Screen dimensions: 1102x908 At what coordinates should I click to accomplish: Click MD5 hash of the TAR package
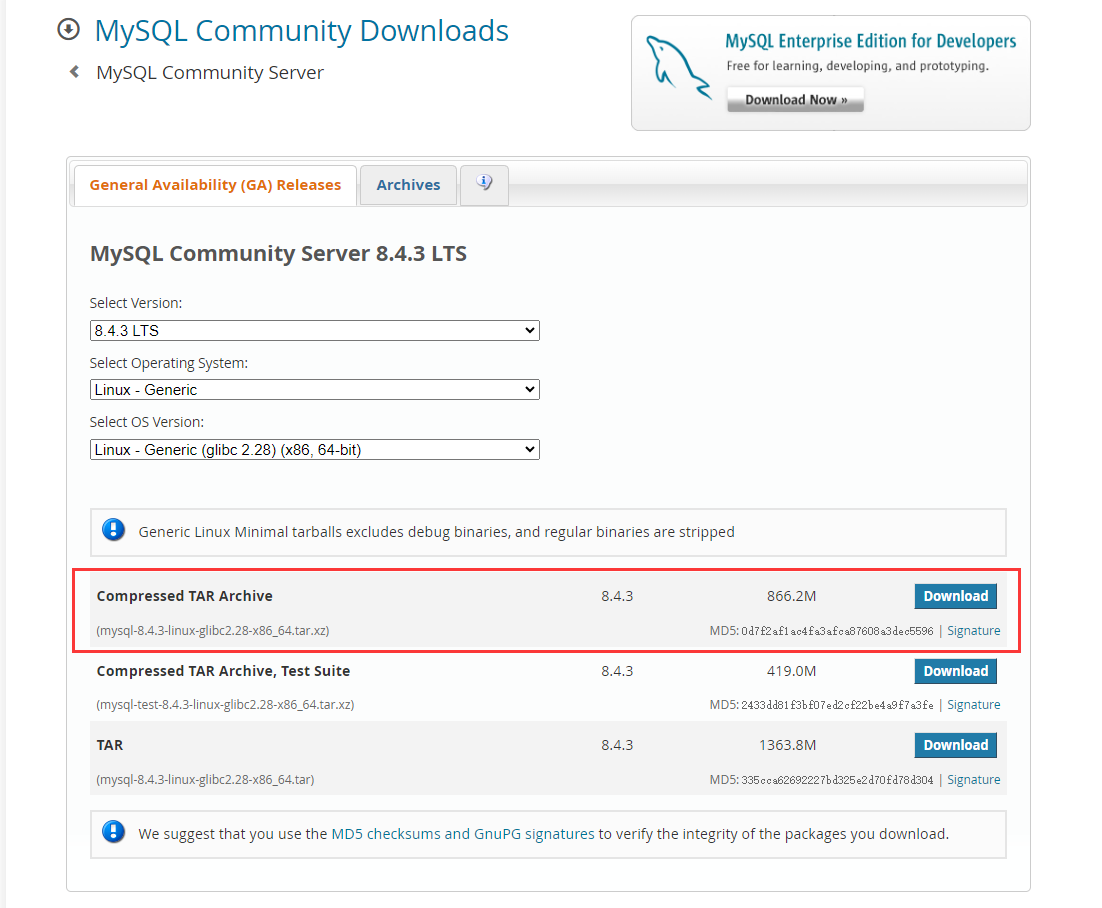[x=837, y=780]
